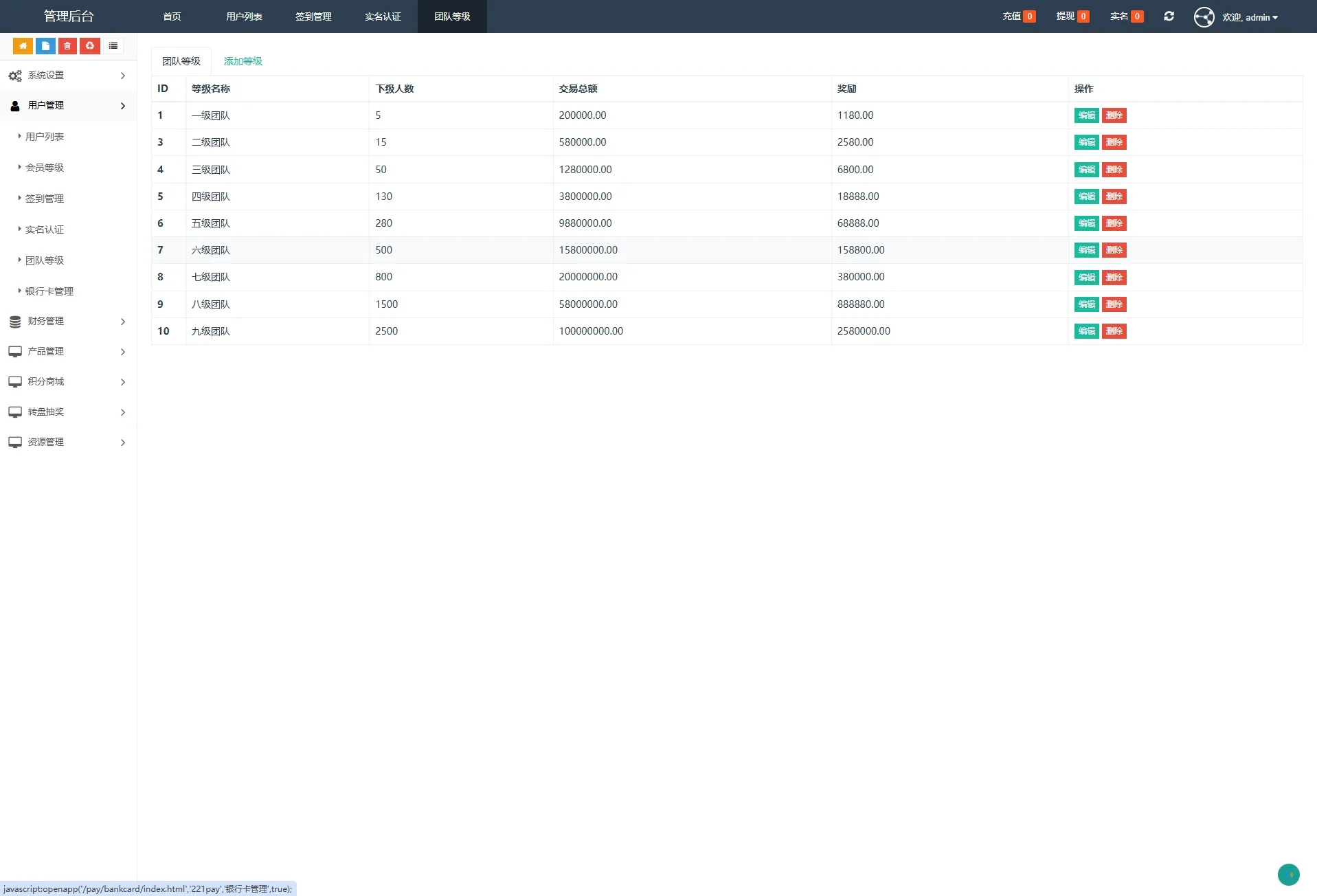This screenshot has width=1317, height=896.
Task: Toggle sidebar with the list icon
Action: tap(113, 46)
